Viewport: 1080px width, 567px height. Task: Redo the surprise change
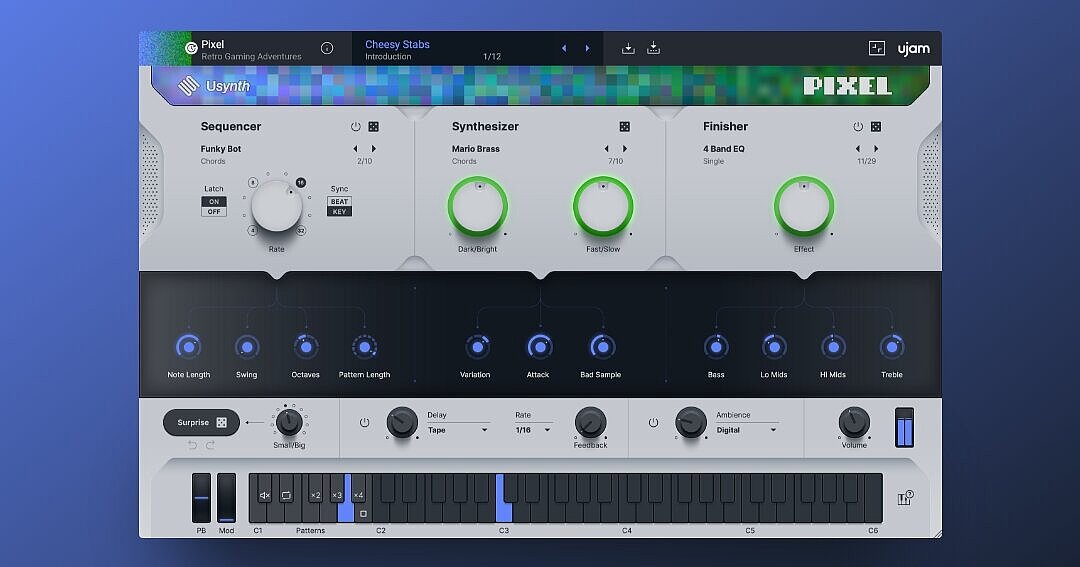click(x=210, y=446)
